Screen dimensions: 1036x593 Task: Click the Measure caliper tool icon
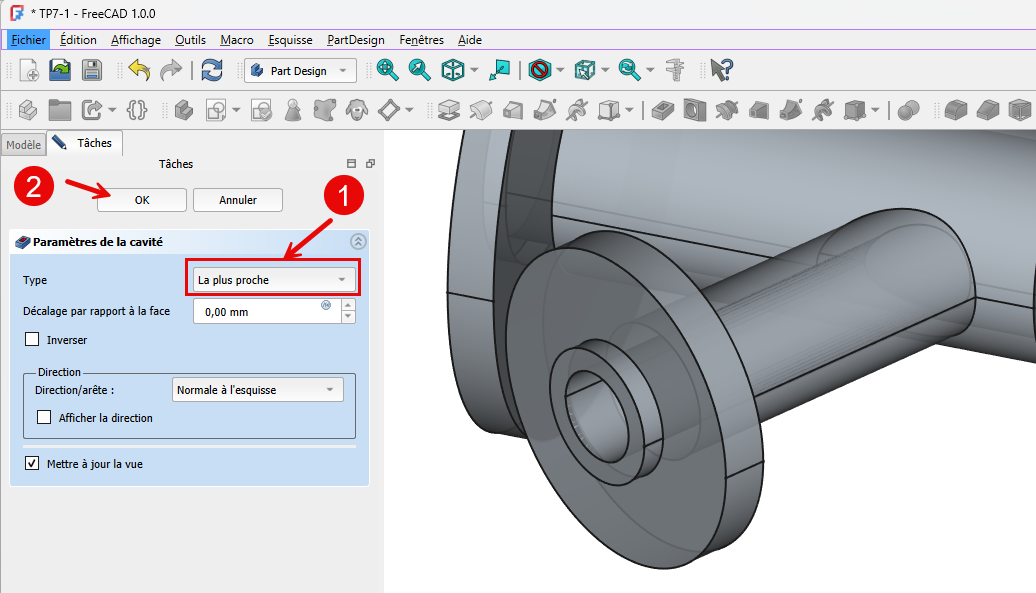[x=675, y=70]
